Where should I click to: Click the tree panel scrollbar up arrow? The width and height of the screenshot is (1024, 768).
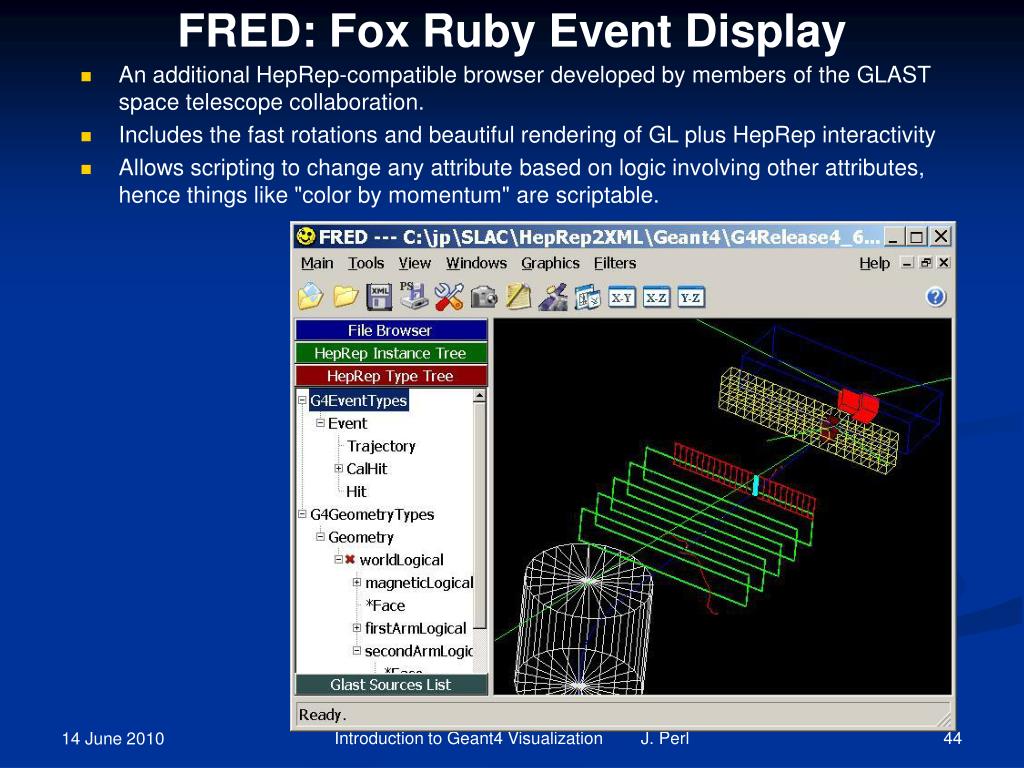479,396
